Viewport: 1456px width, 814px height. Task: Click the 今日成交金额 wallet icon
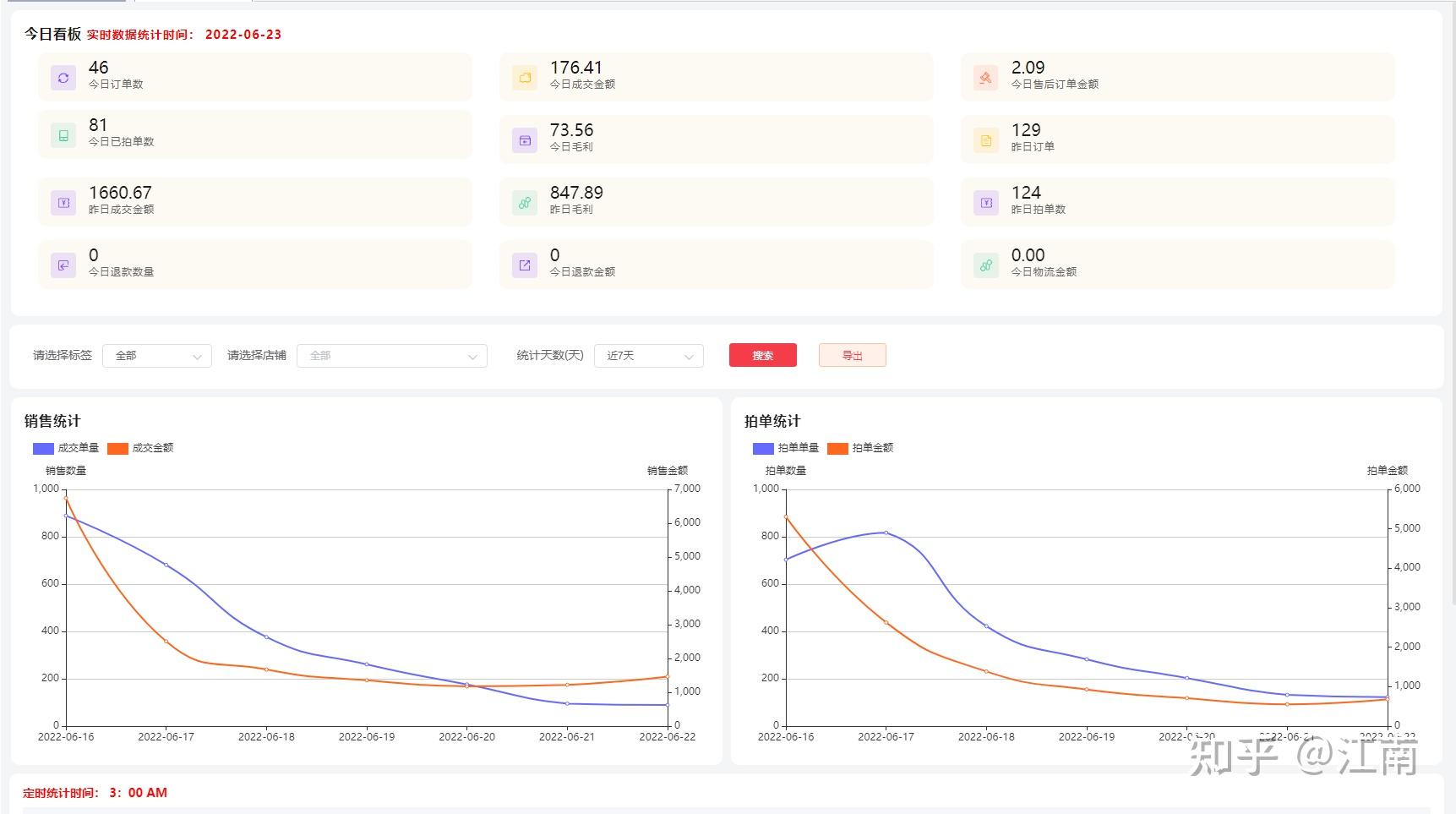coord(525,78)
